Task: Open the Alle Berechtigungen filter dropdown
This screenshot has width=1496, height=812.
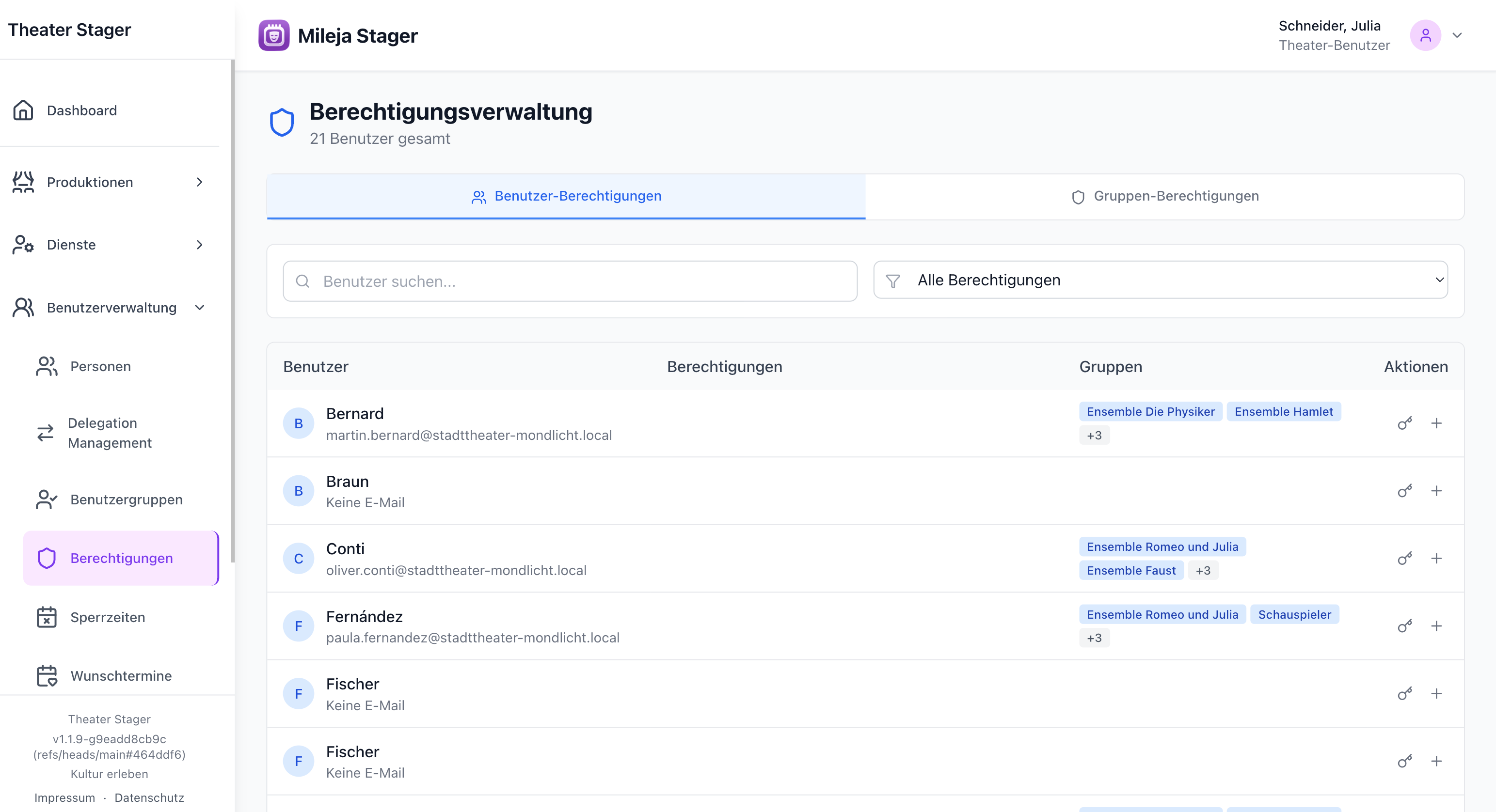Action: pyautogui.click(x=1160, y=280)
